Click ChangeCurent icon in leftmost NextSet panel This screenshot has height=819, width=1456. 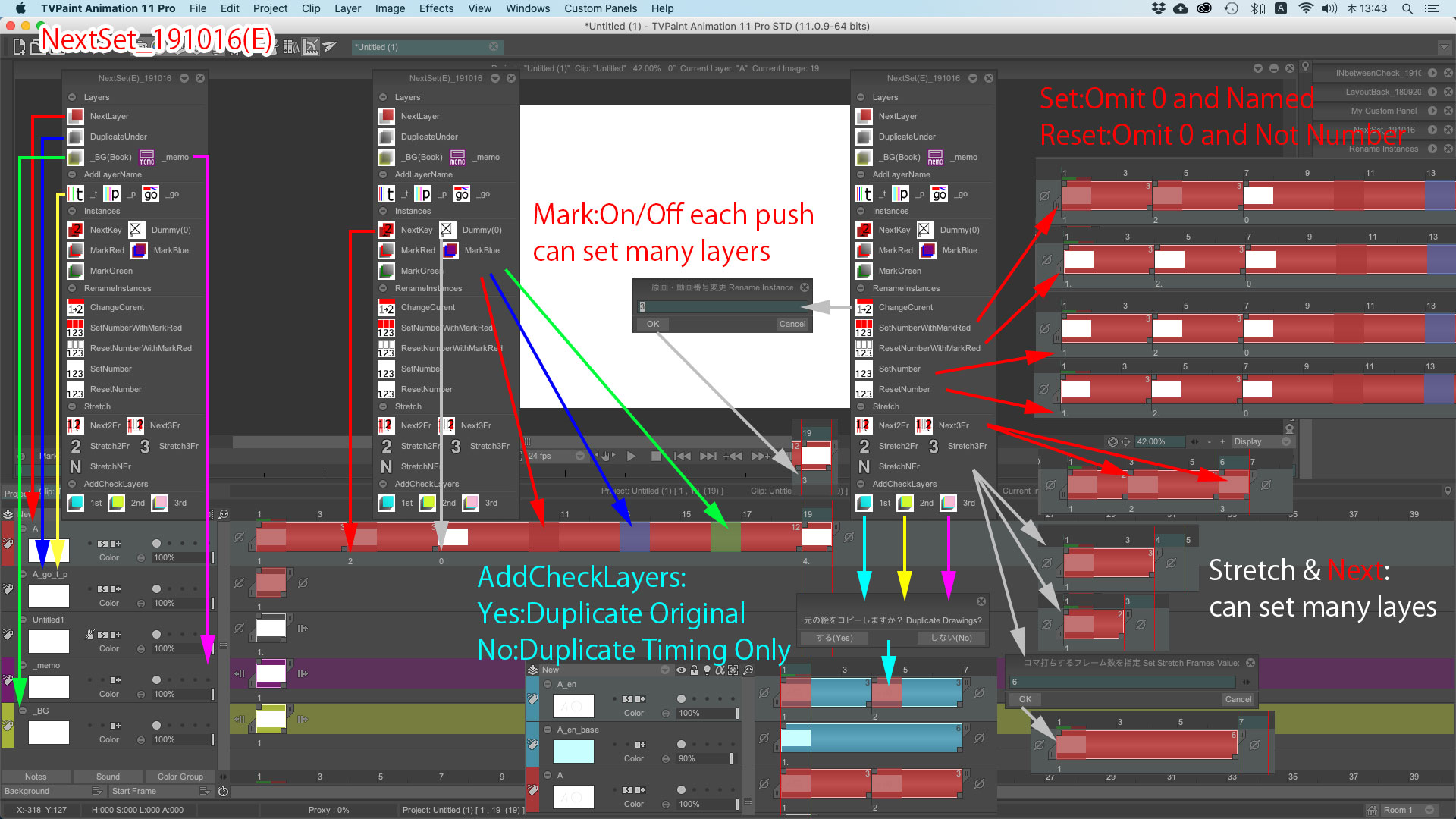[x=75, y=307]
